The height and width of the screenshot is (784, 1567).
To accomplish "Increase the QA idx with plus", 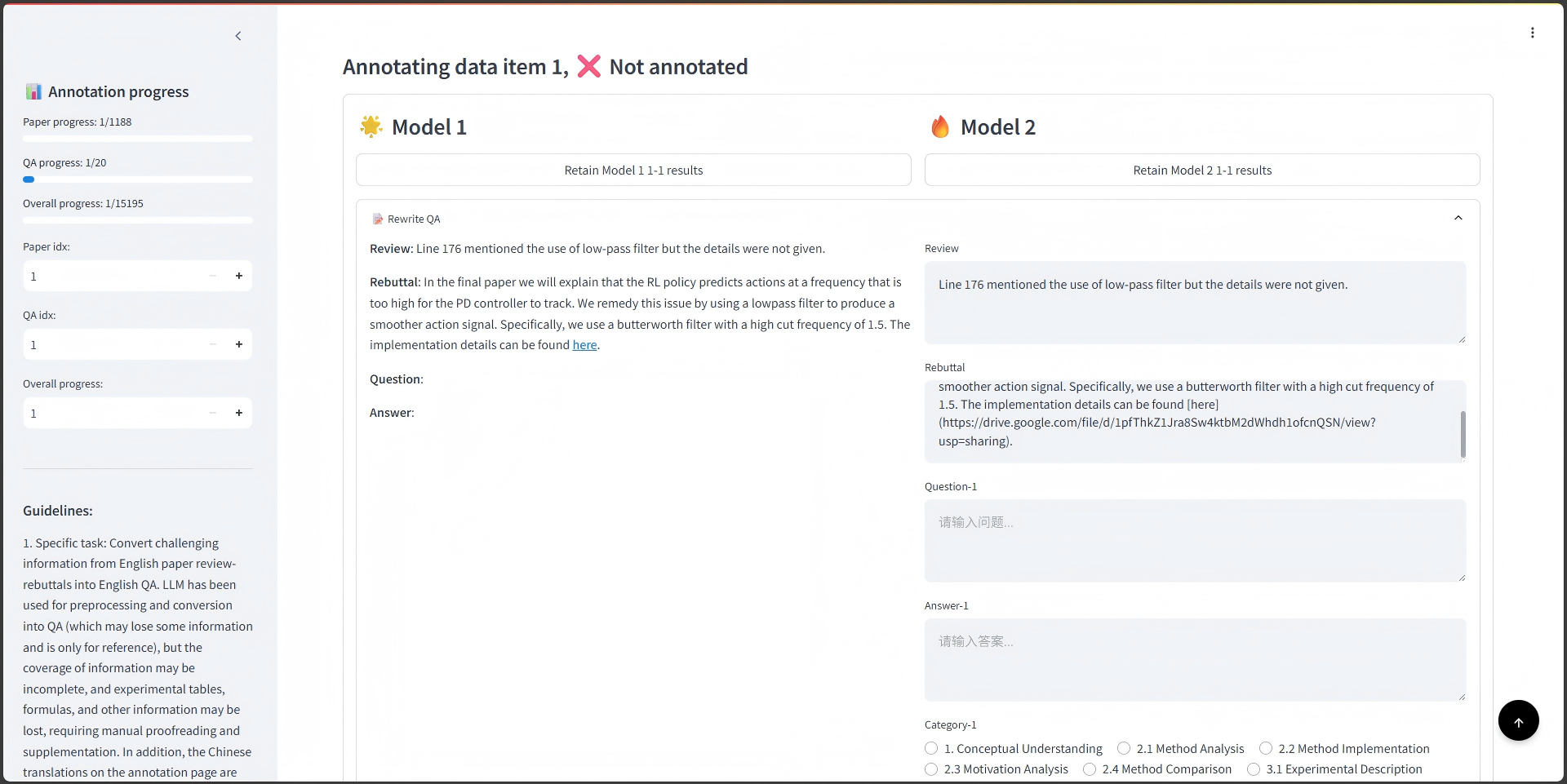I will [x=239, y=344].
